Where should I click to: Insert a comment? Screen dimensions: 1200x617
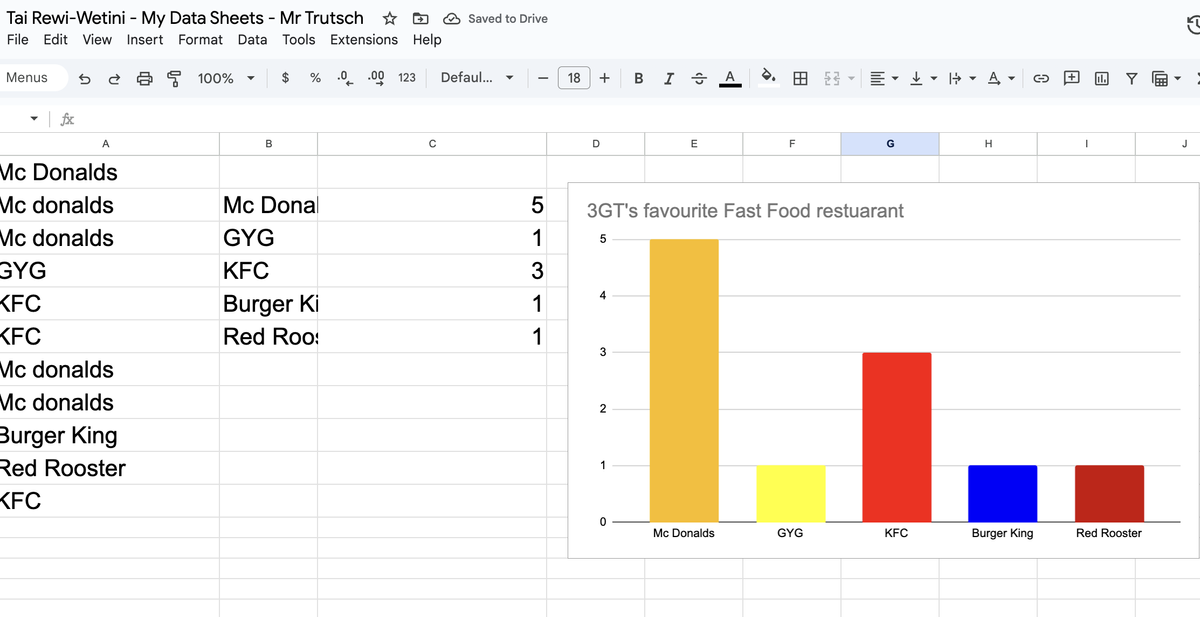pos(1071,78)
